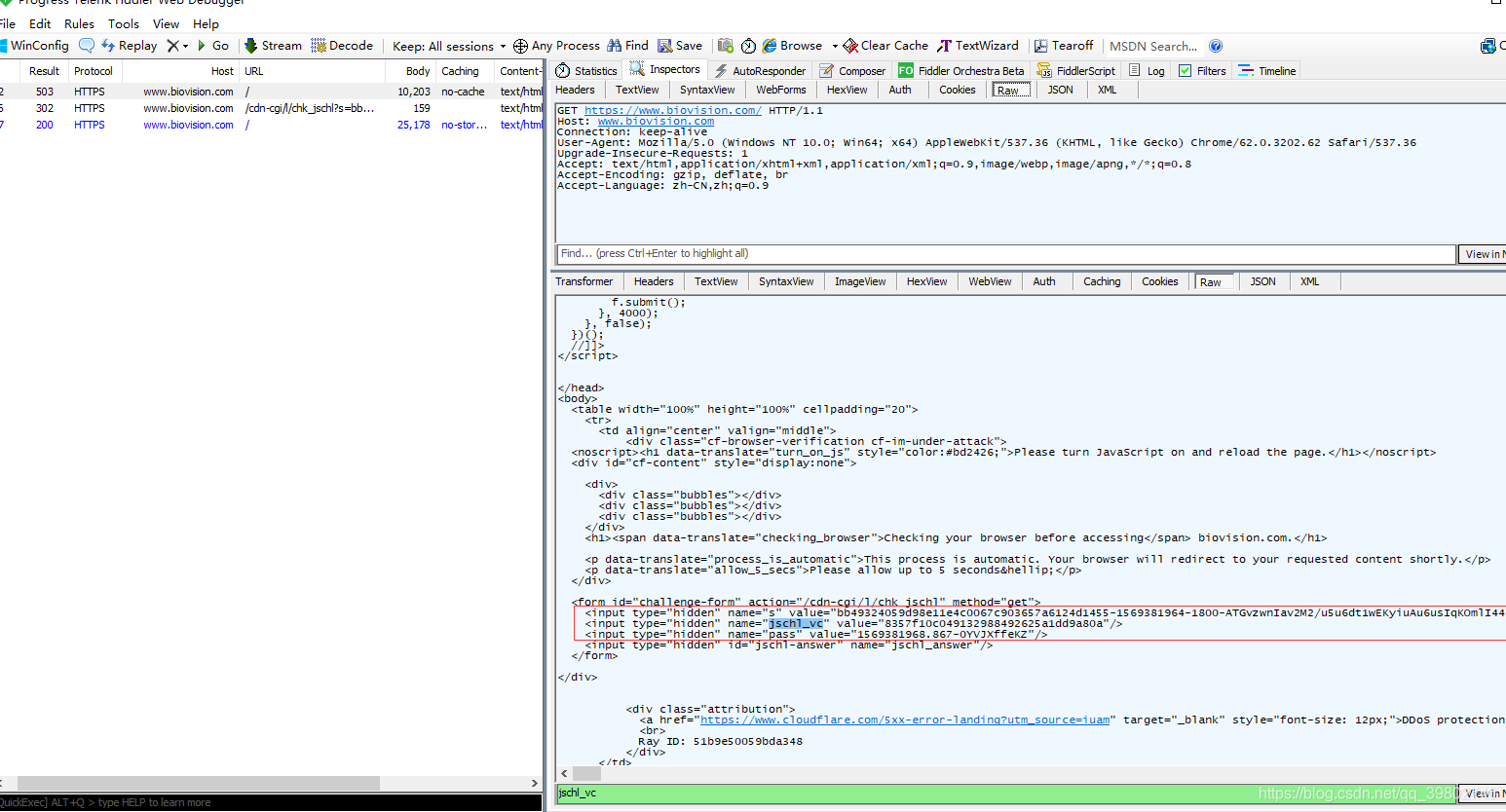Click the comment speech bubble icon
The height and width of the screenshot is (812, 1506).
(x=87, y=46)
